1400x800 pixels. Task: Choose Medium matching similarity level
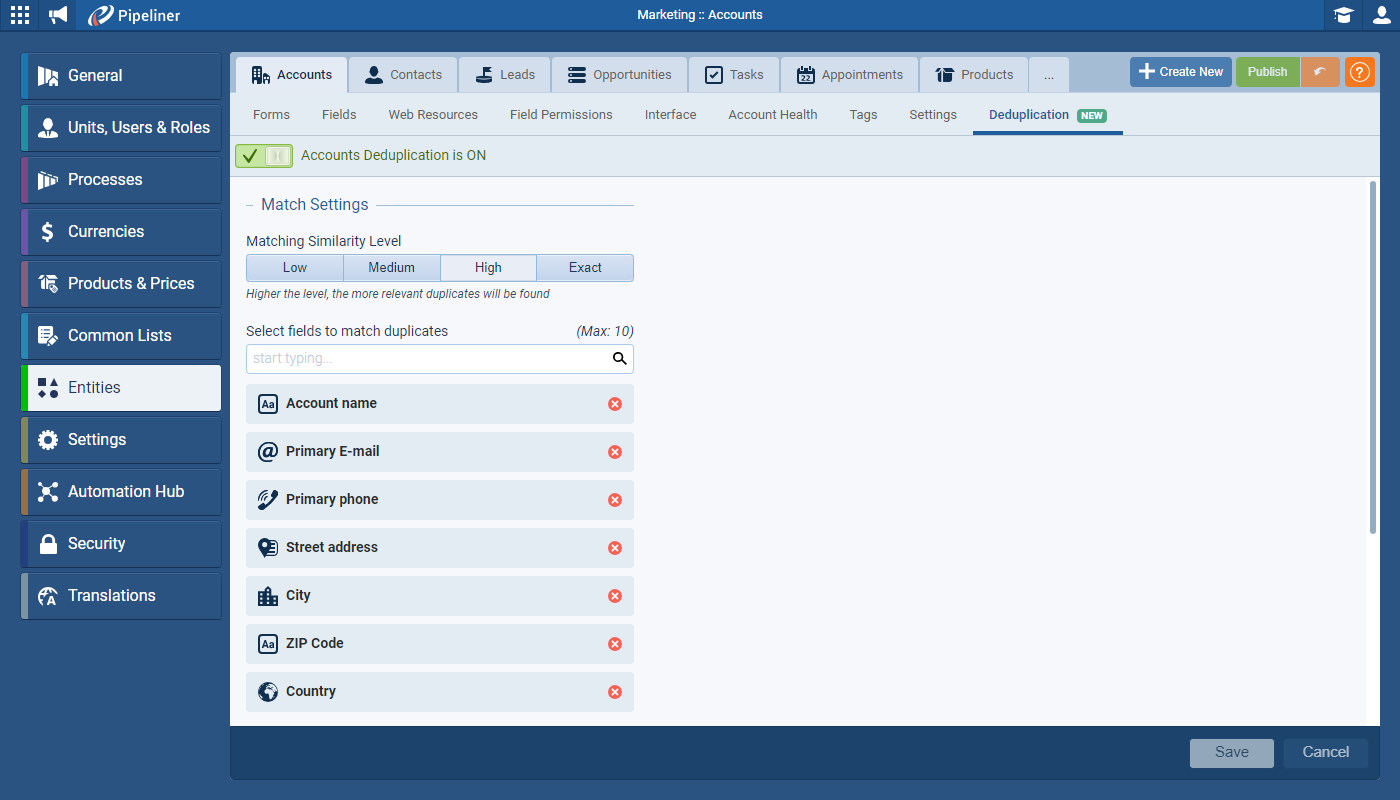pyautogui.click(x=391, y=268)
